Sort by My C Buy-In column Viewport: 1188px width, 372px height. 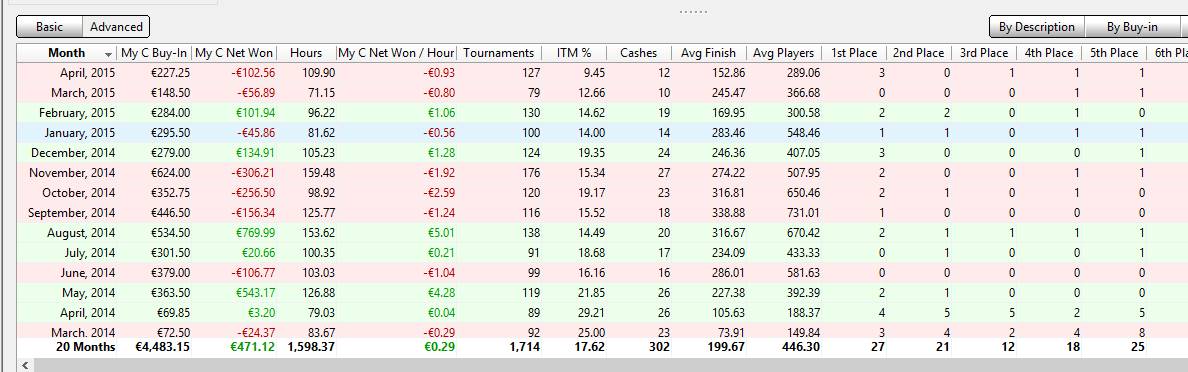tap(154, 53)
